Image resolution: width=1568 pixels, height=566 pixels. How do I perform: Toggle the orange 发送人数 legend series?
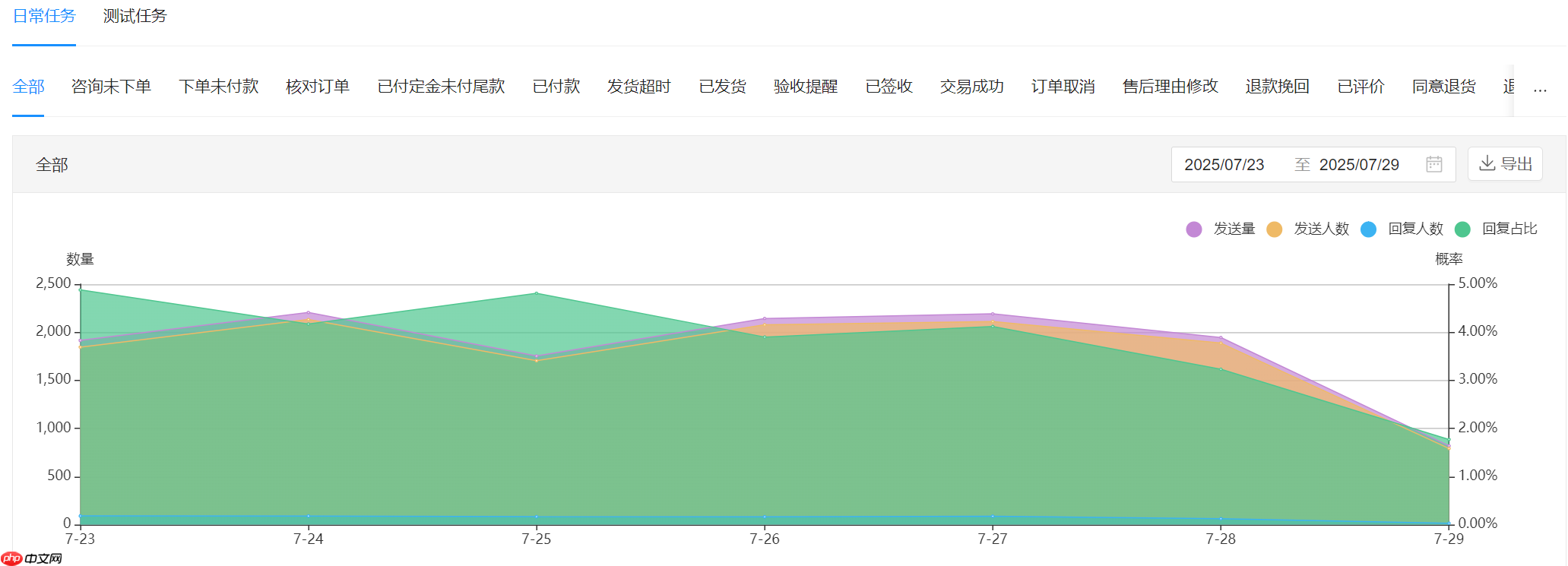[1308, 229]
